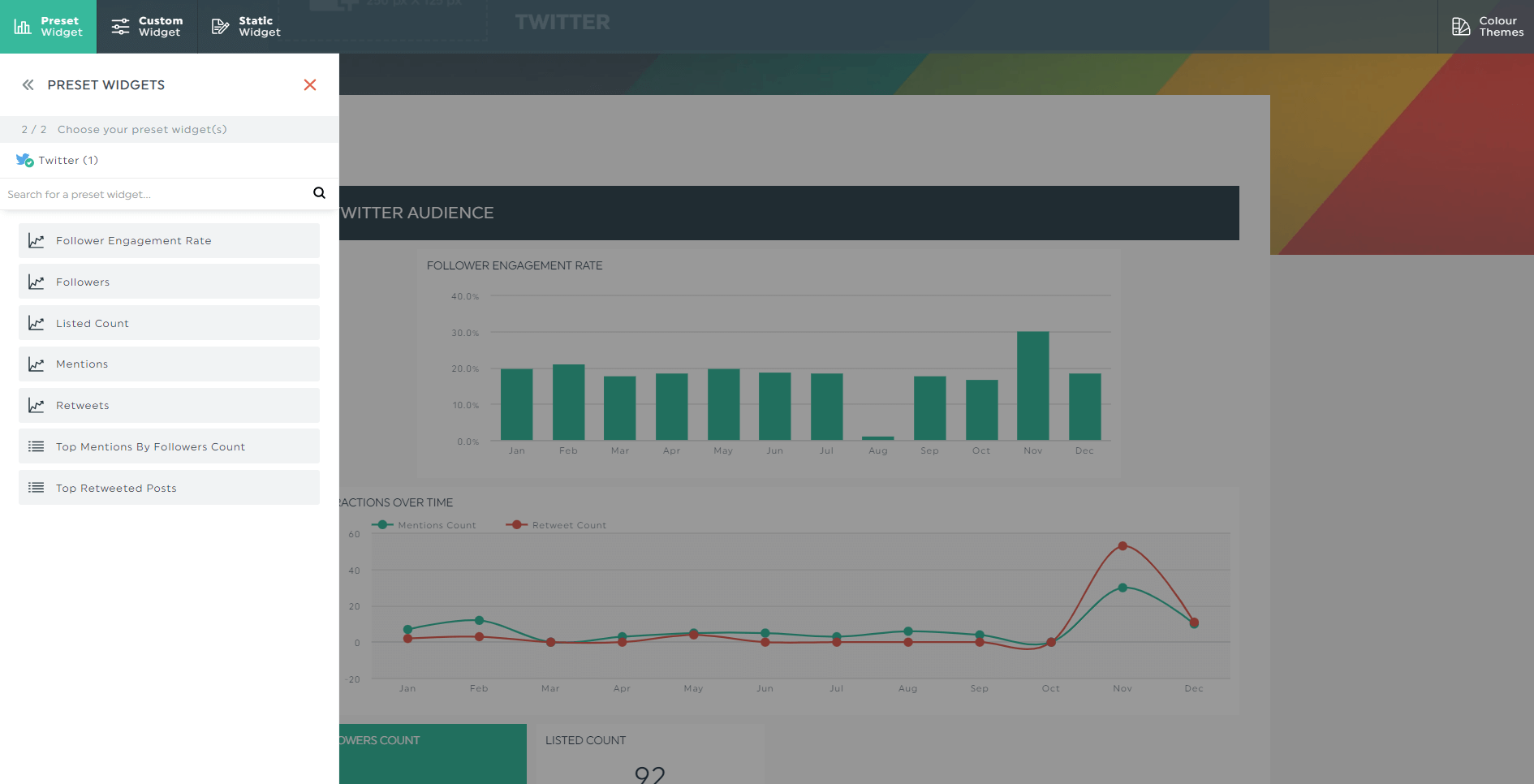
Task: Select the Twitter (1) source label
Action: [68, 161]
